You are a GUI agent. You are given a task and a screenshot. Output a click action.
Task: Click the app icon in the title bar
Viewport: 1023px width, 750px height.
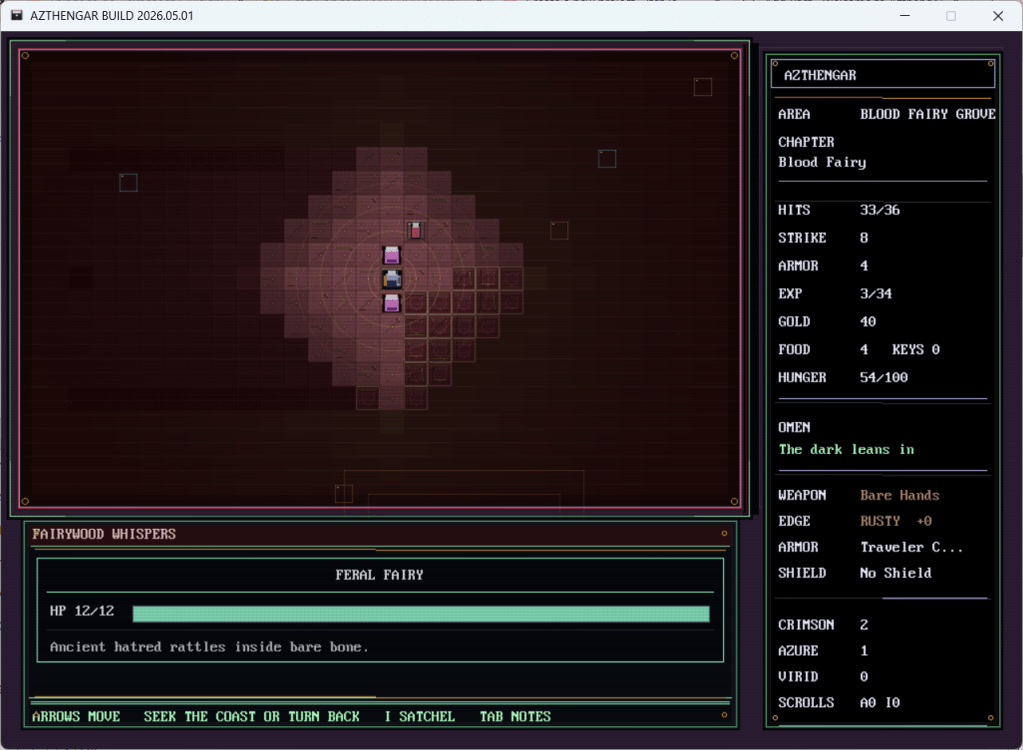[x=17, y=16]
